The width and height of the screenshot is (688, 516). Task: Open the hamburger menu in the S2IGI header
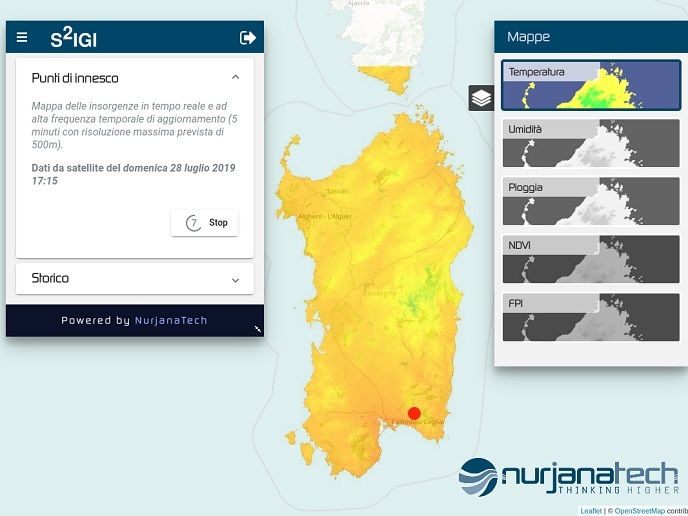point(22,38)
